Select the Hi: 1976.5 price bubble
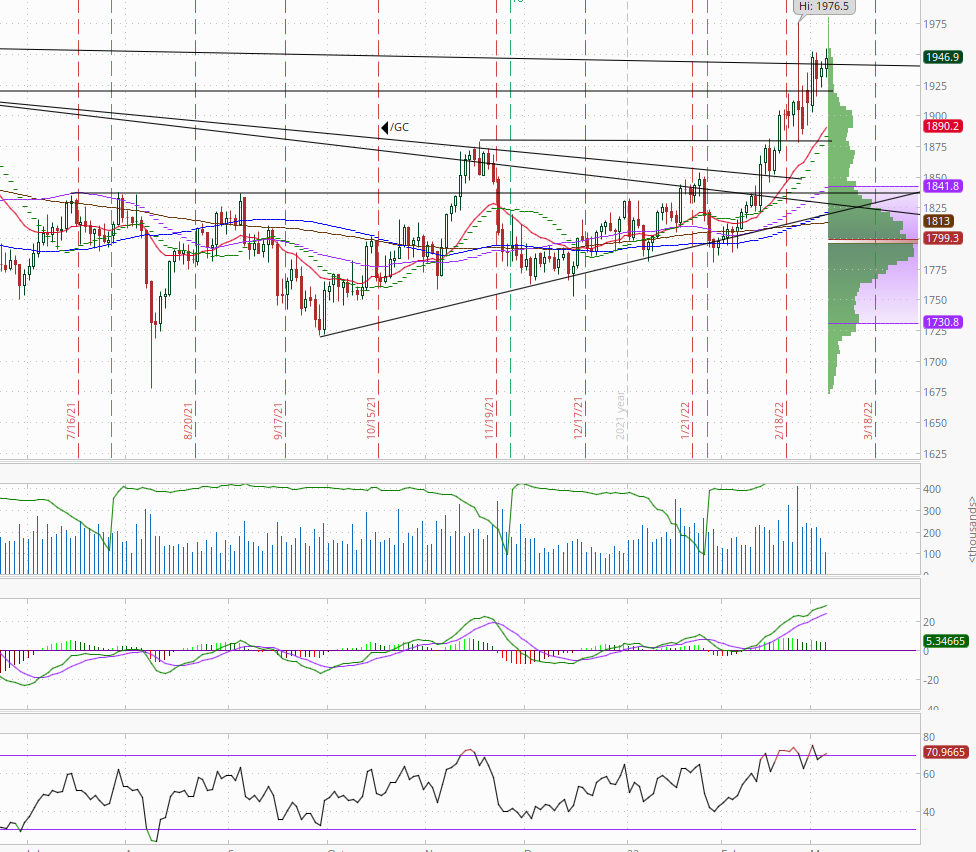 pyautogui.click(x=824, y=6)
